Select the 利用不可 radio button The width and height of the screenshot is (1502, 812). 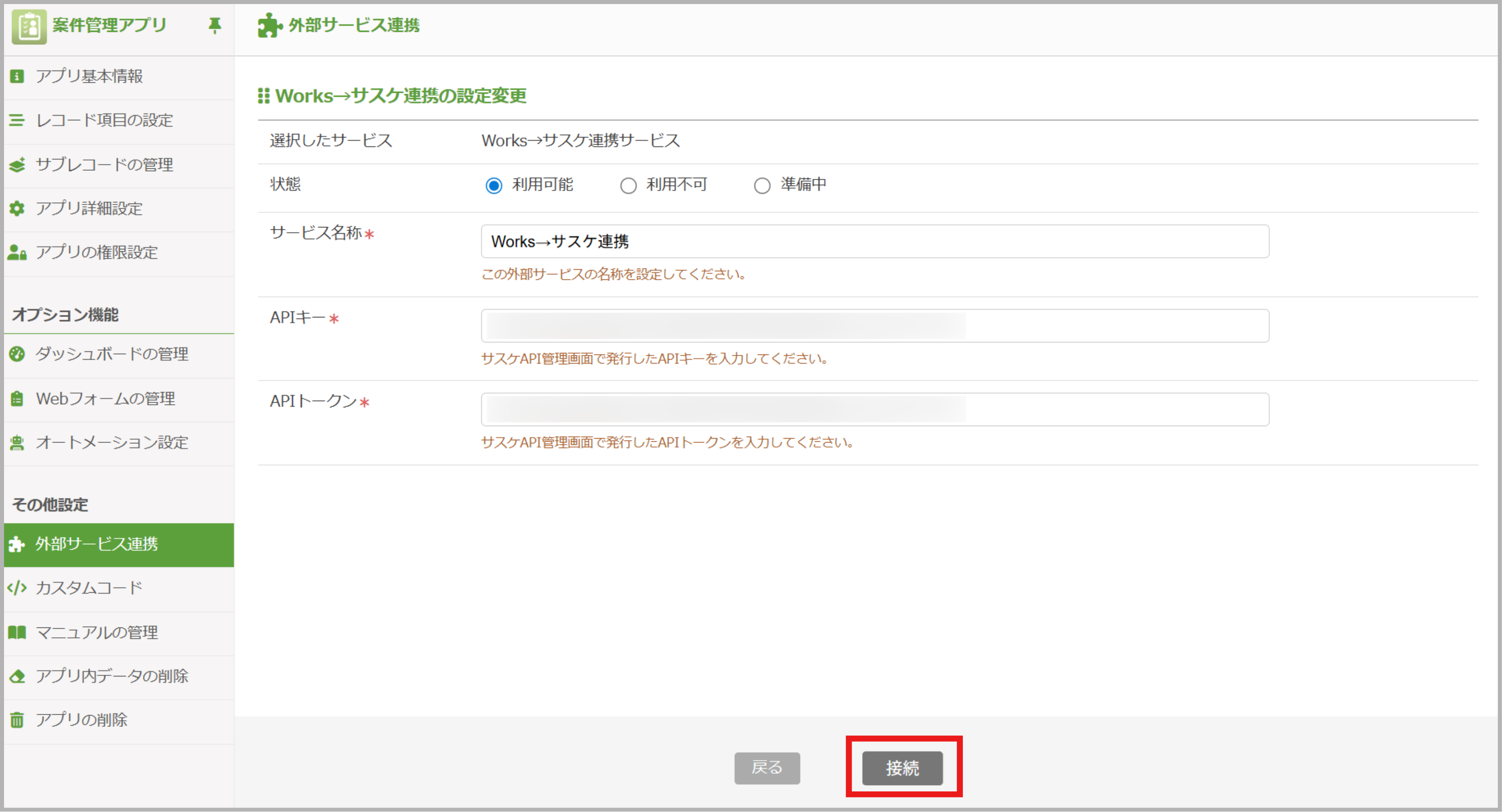pos(628,186)
